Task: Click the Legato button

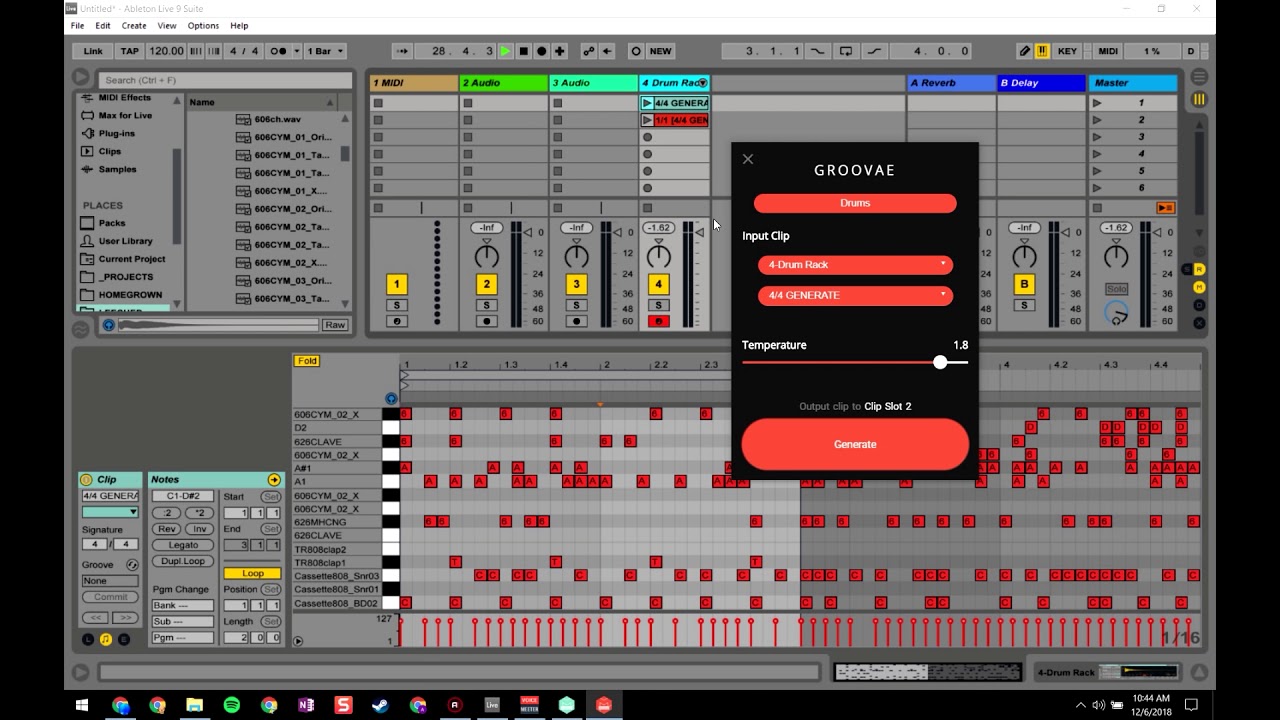Action: click(x=183, y=545)
